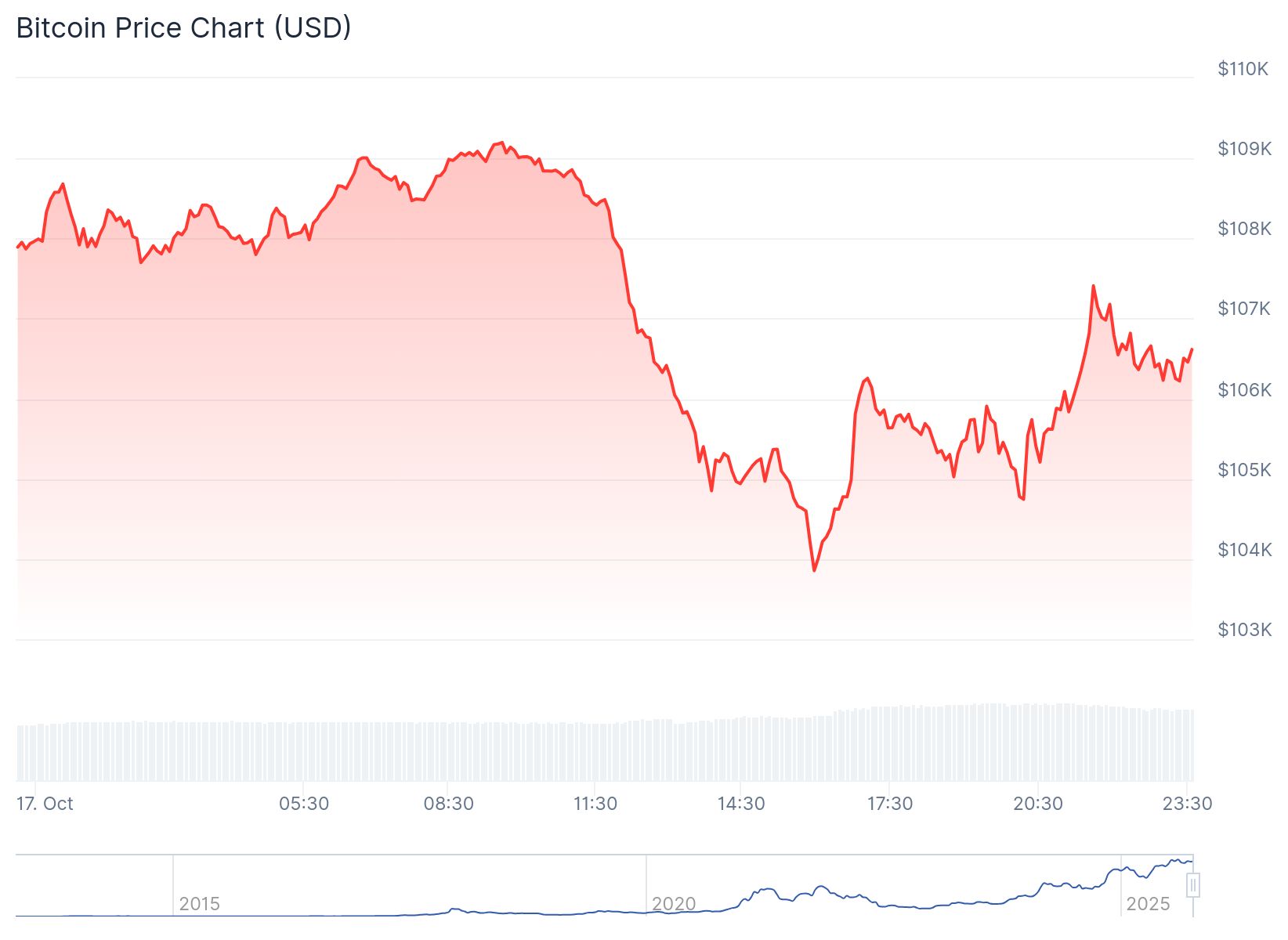Viewport: 1288px width, 940px height.
Task: Click the Bitcoin Price Chart (USD) title
Action: pos(183,28)
